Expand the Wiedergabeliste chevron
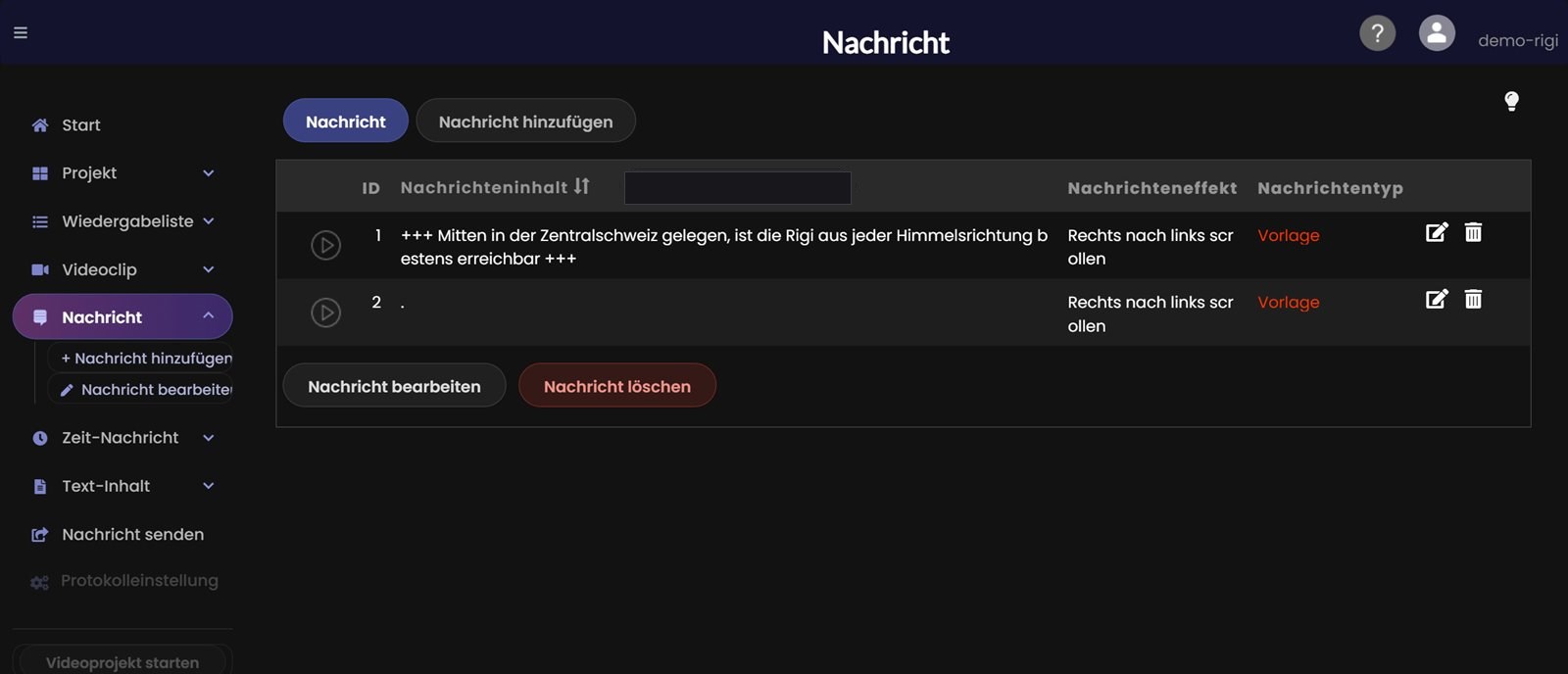 pos(208,220)
